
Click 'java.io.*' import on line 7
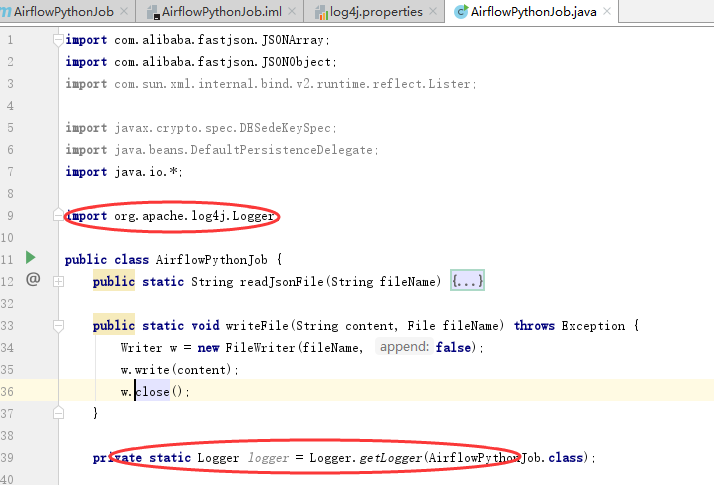coord(146,172)
